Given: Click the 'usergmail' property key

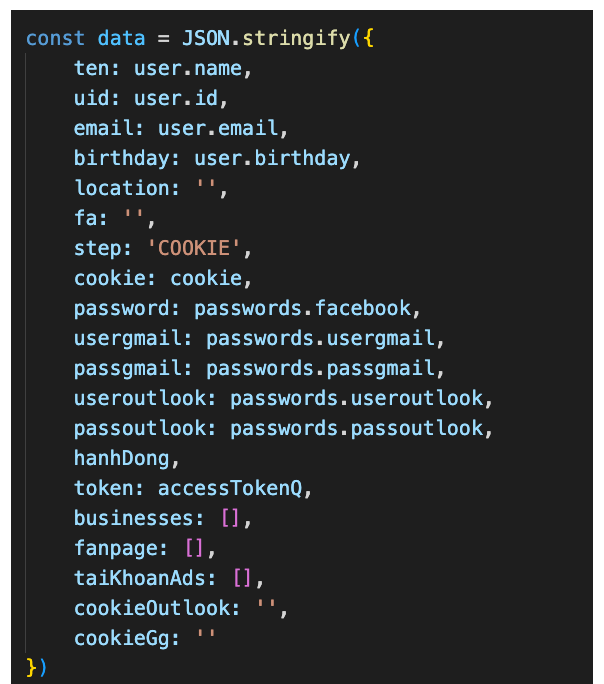Looking at the screenshot, I should click(127, 338).
